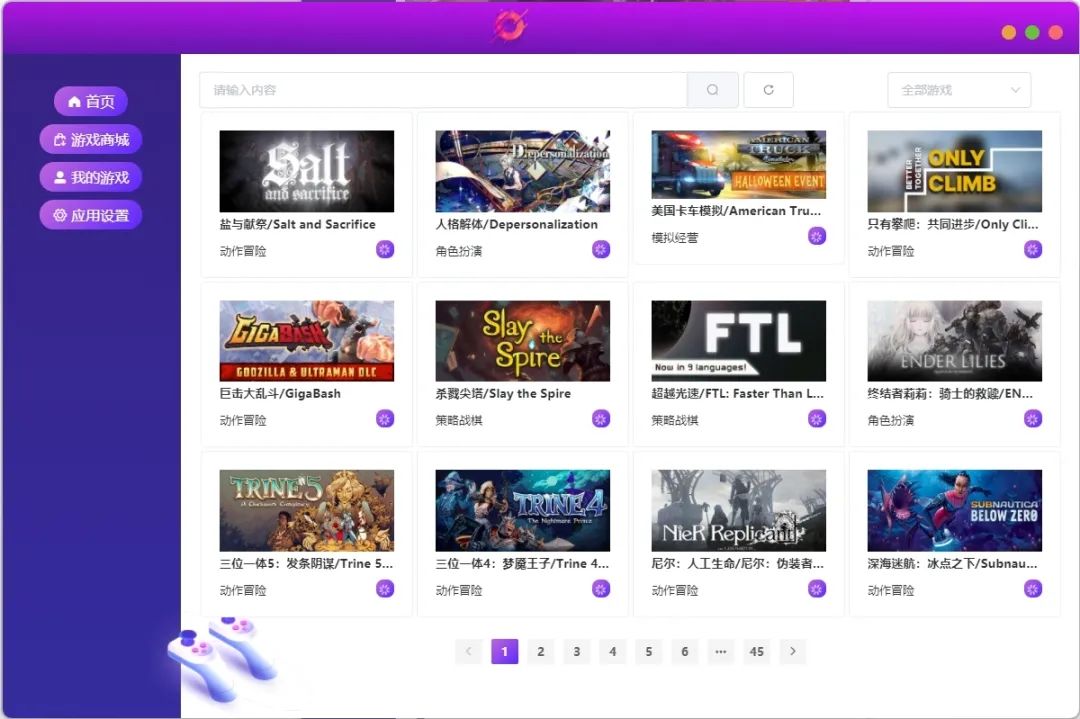Click title 超越光速/FTL: Faster Than L...

tap(738, 394)
